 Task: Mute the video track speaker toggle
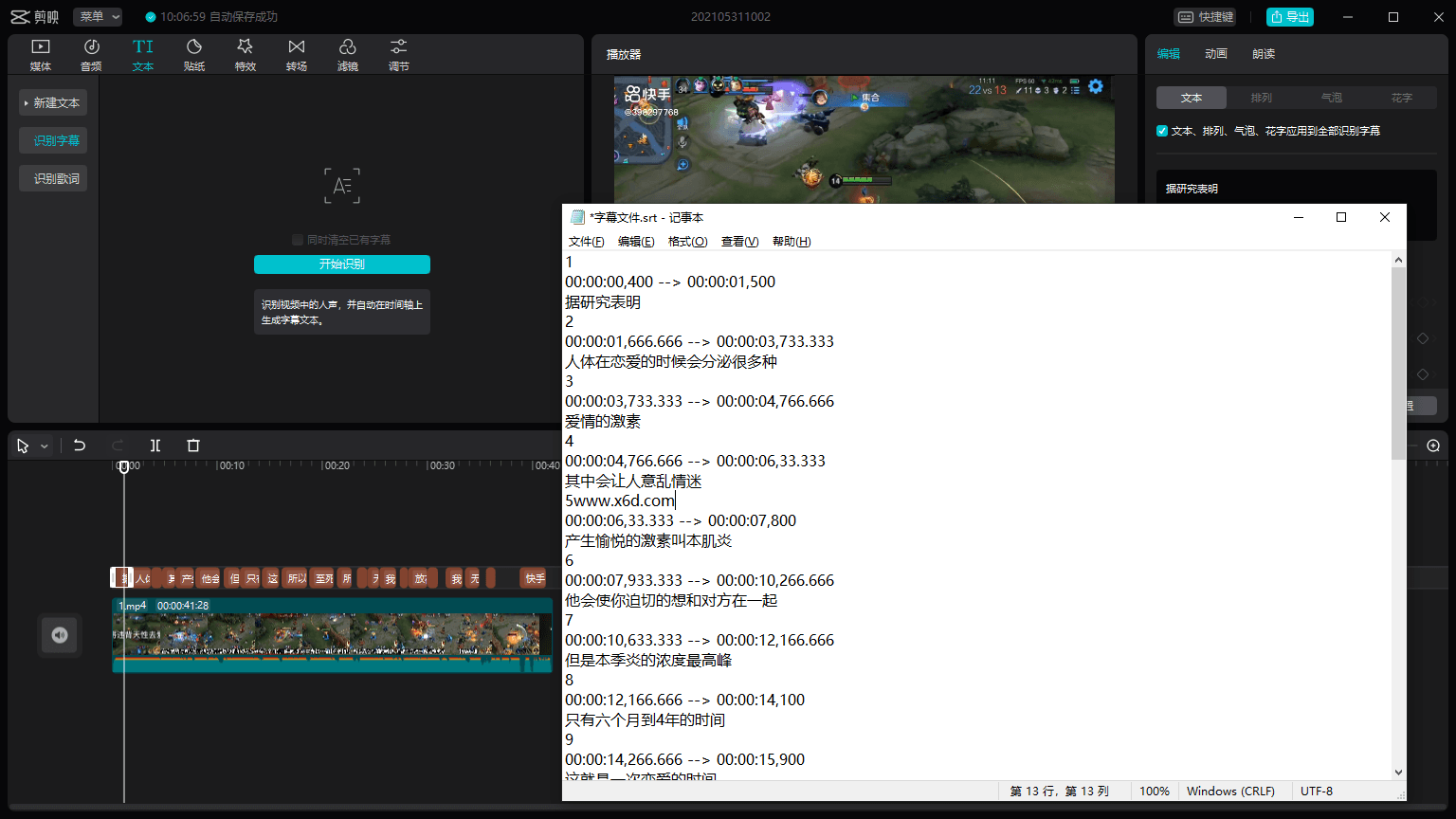click(59, 635)
